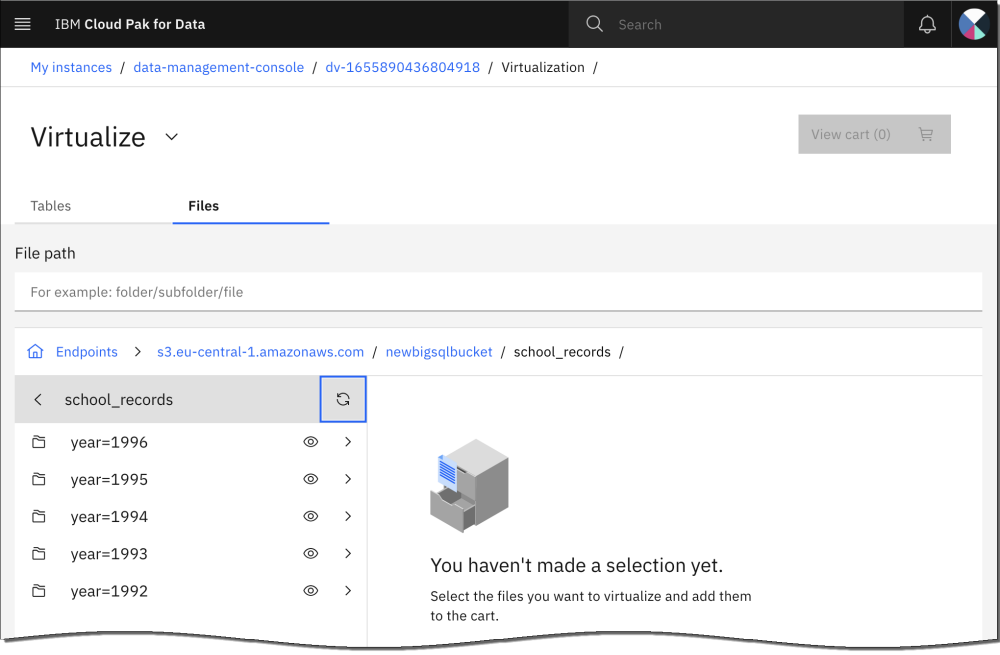Select the year=1994 folder name
The height and width of the screenshot is (655, 1000).
coord(109,516)
